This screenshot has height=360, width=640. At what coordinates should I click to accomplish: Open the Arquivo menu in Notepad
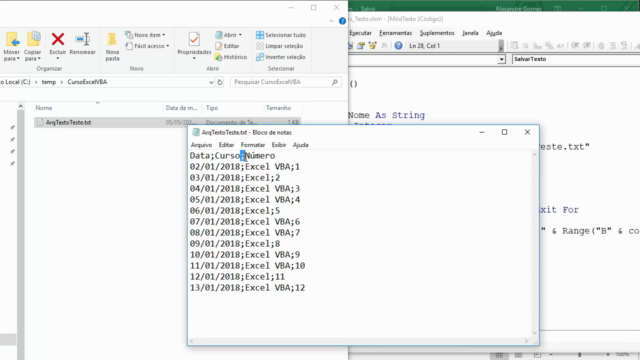(201, 145)
